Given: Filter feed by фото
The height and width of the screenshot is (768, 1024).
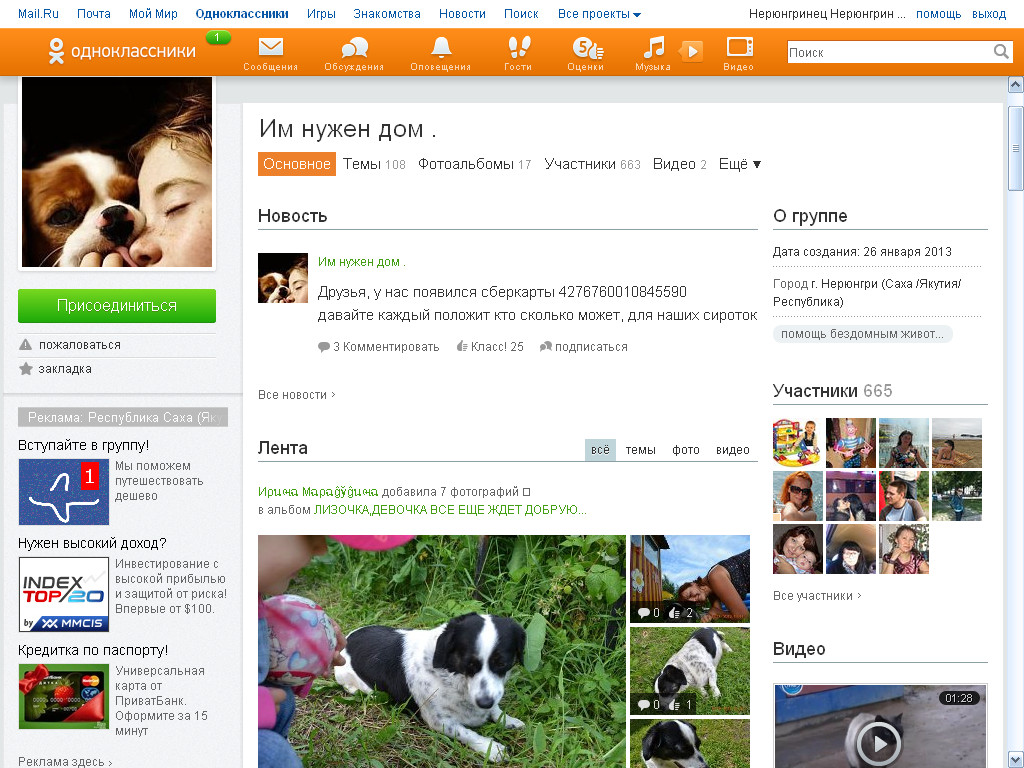Looking at the screenshot, I should pos(686,450).
